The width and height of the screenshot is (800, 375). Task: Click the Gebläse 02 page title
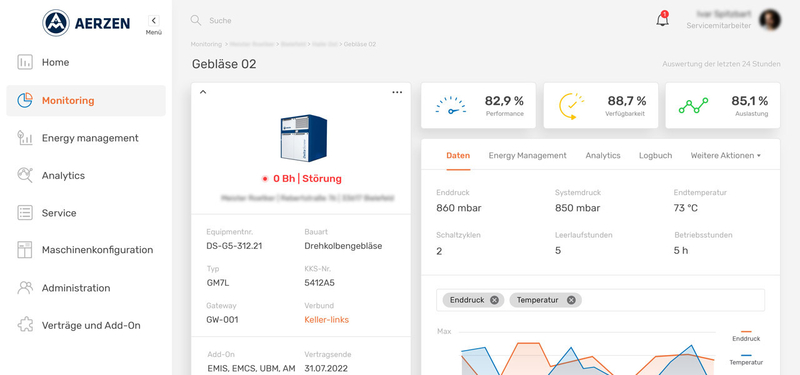(x=224, y=64)
